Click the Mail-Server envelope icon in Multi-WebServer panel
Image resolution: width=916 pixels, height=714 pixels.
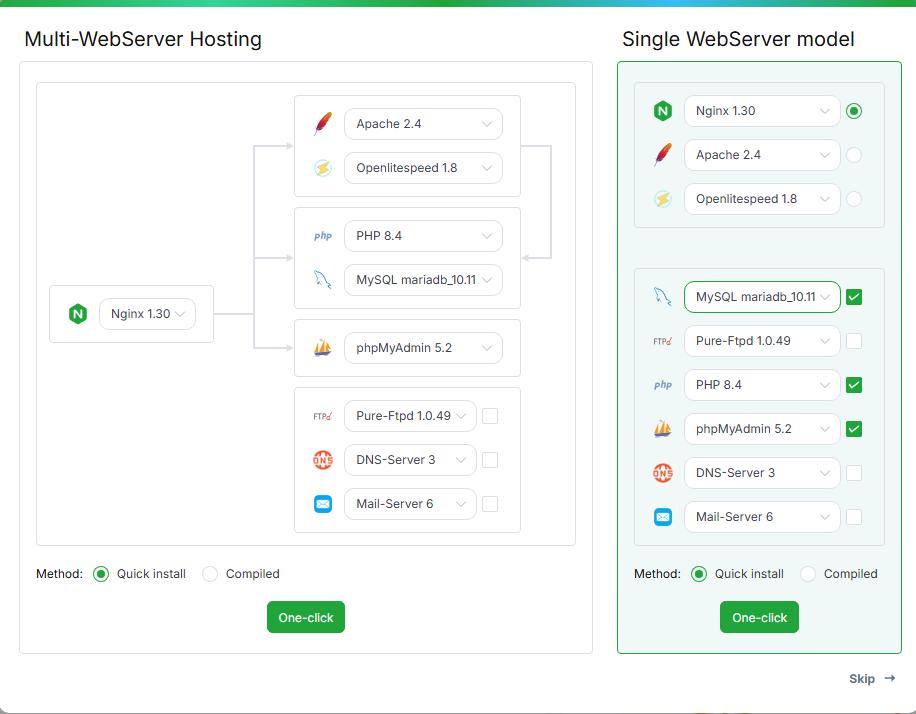click(323, 504)
